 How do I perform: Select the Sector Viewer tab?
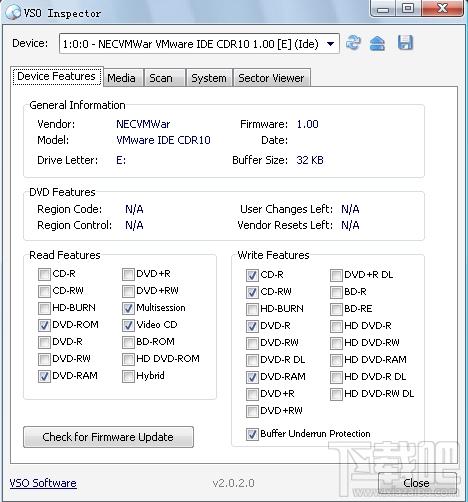point(271,78)
